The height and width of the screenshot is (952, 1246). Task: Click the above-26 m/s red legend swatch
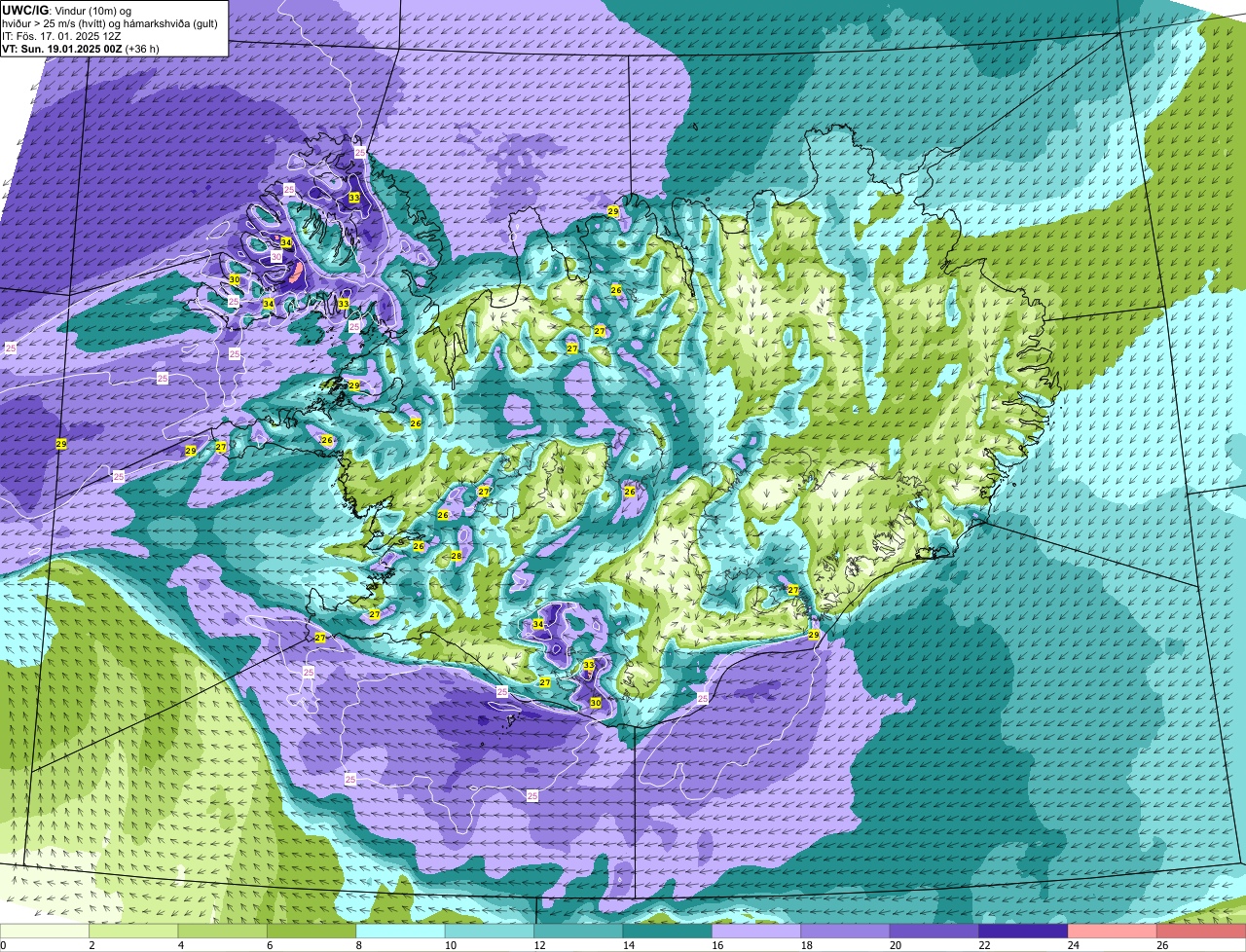tap(1201, 931)
